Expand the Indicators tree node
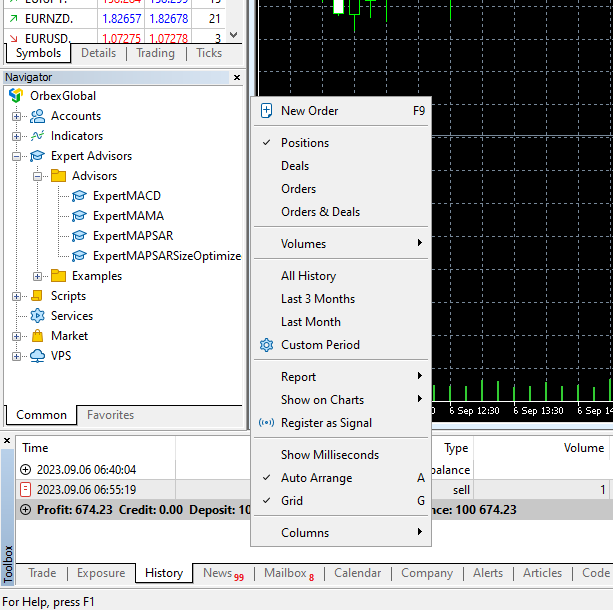The width and height of the screenshot is (613, 610). click(16, 136)
